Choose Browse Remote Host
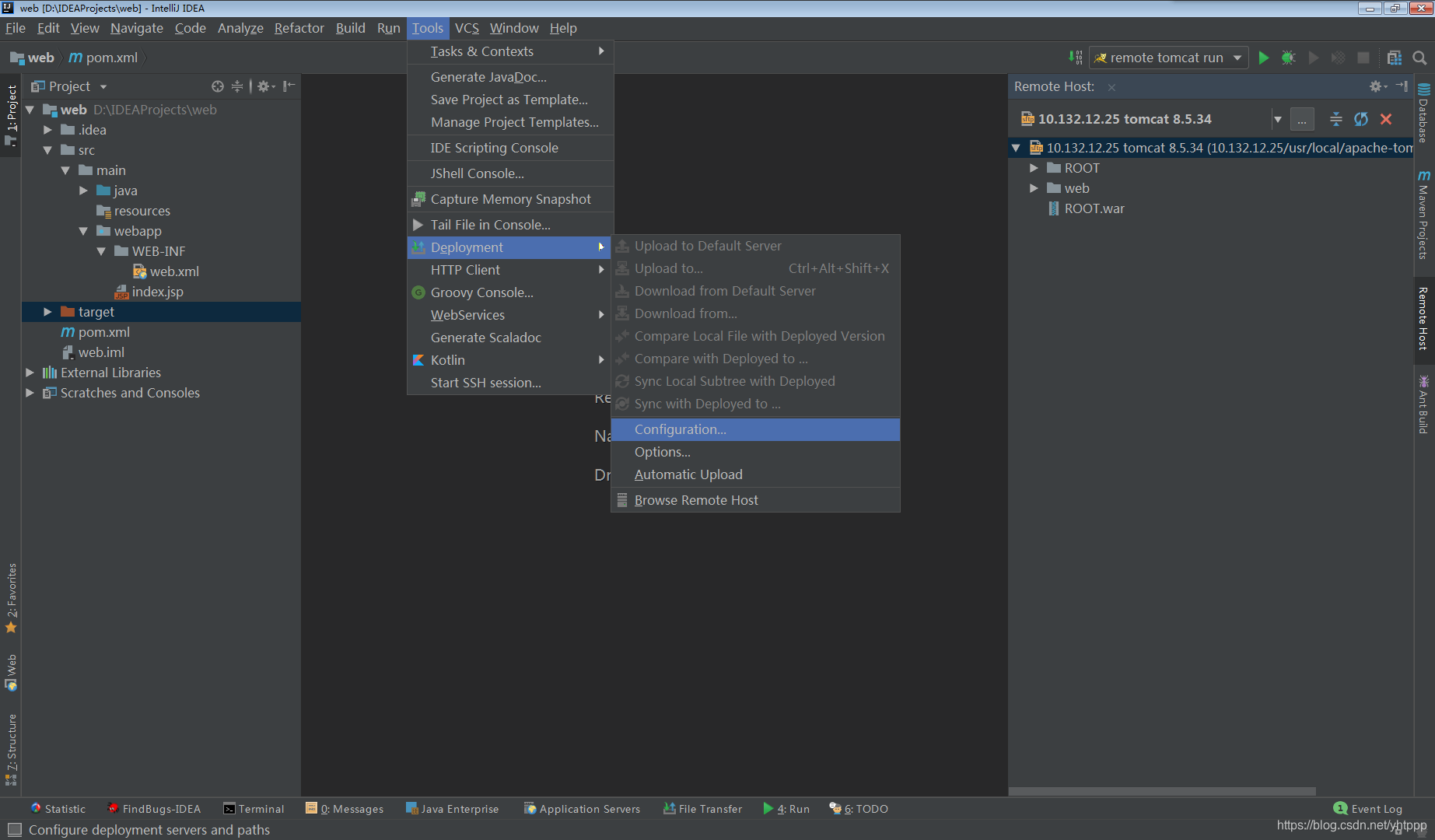The height and width of the screenshot is (840, 1435). (x=755, y=500)
